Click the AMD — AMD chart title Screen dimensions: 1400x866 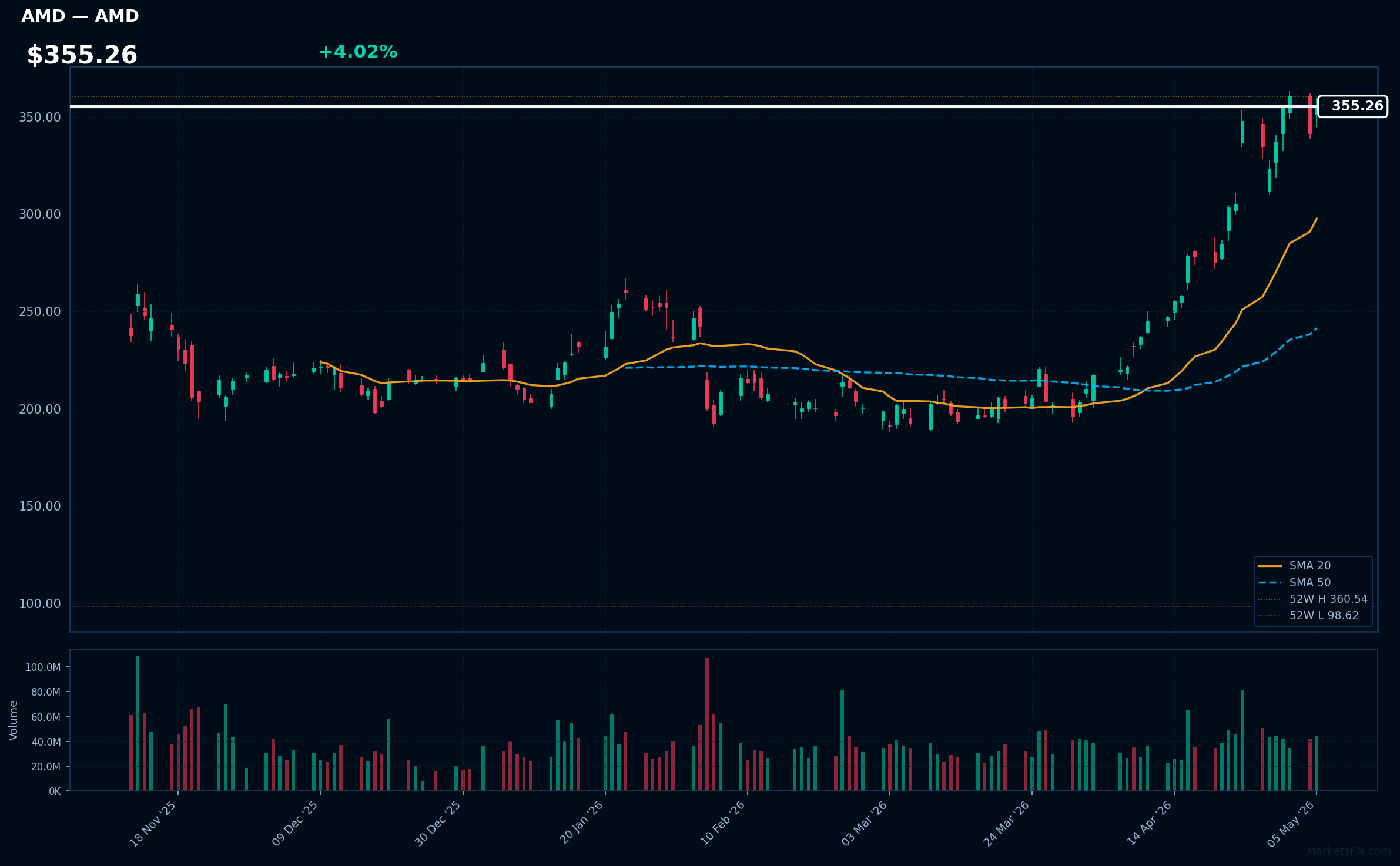point(80,16)
